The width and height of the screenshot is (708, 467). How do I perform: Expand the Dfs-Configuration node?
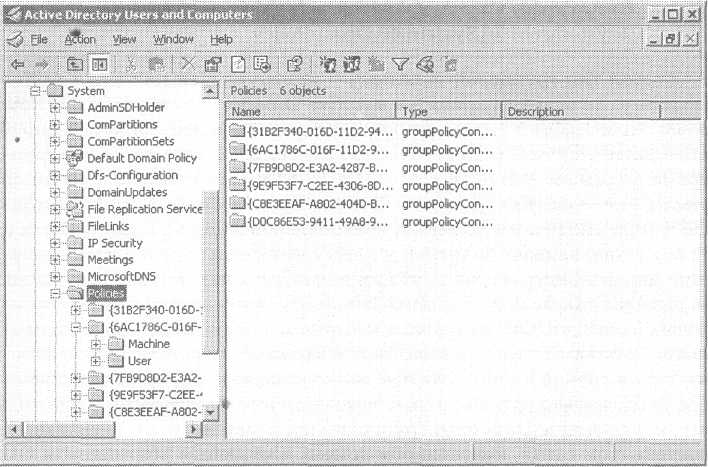click(55, 175)
